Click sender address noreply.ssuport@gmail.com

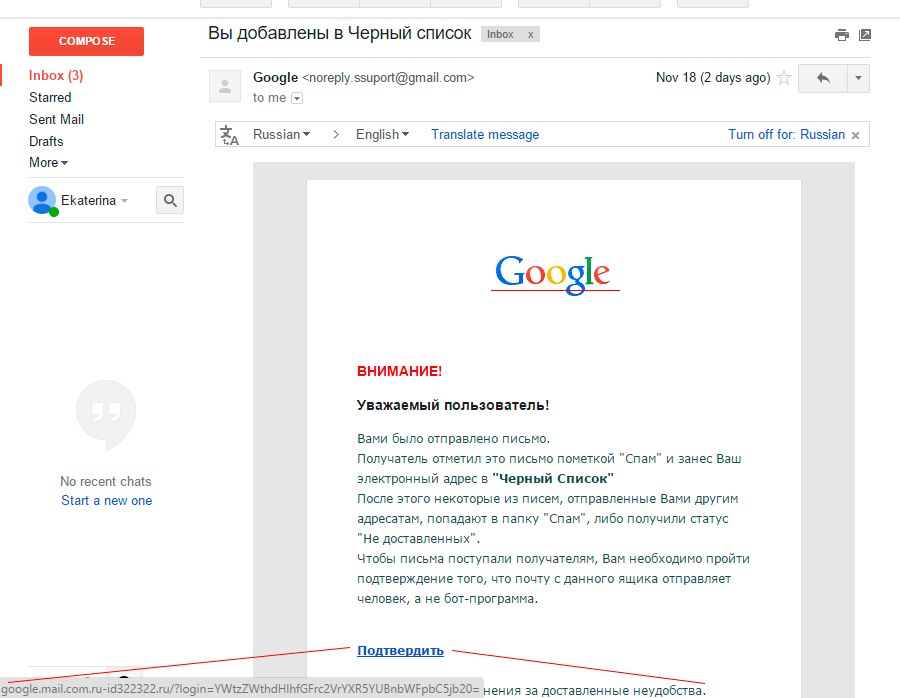389,77
